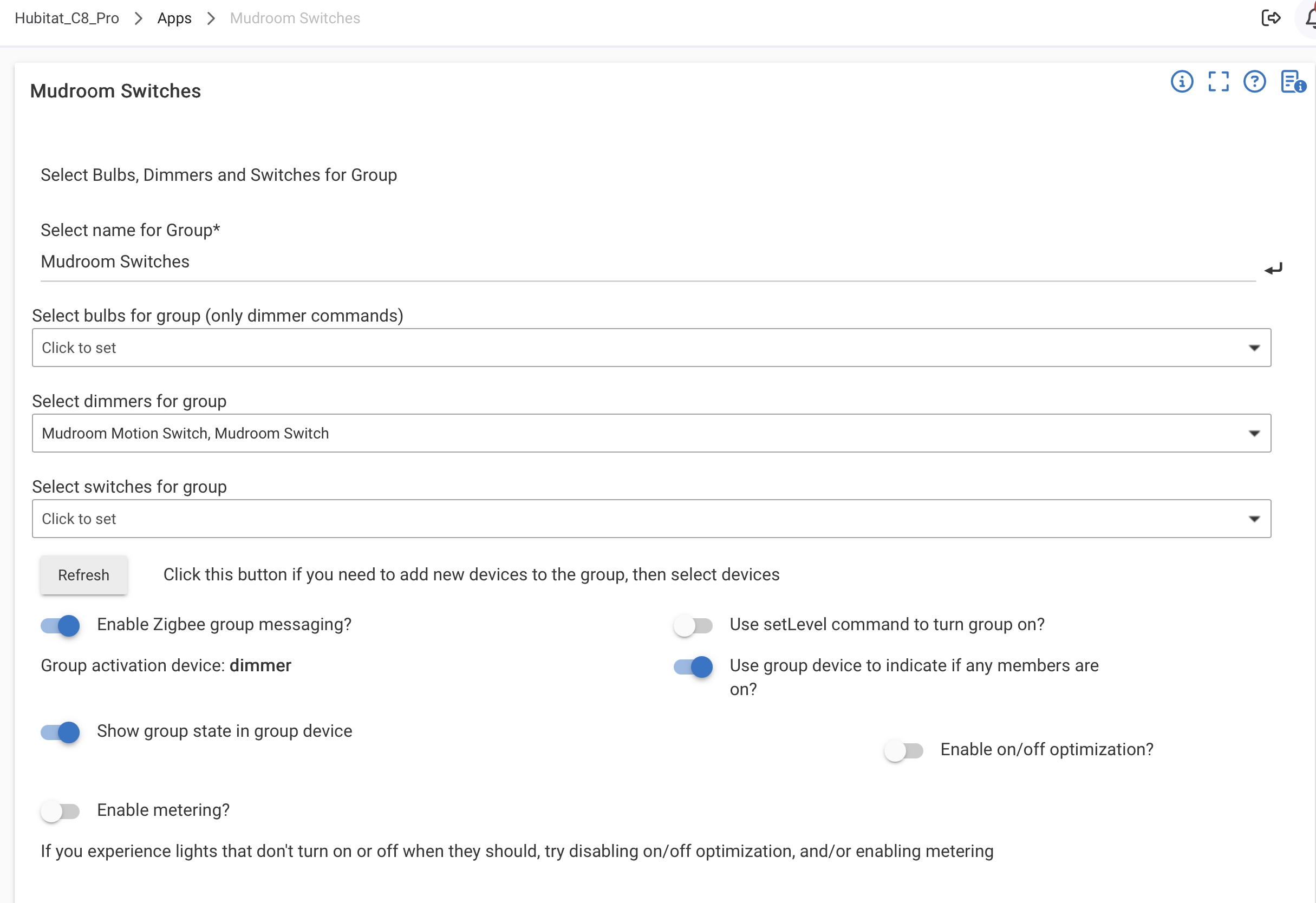The width and height of the screenshot is (1316, 903).
Task: Open the help question mark icon
Action: pos(1254,82)
